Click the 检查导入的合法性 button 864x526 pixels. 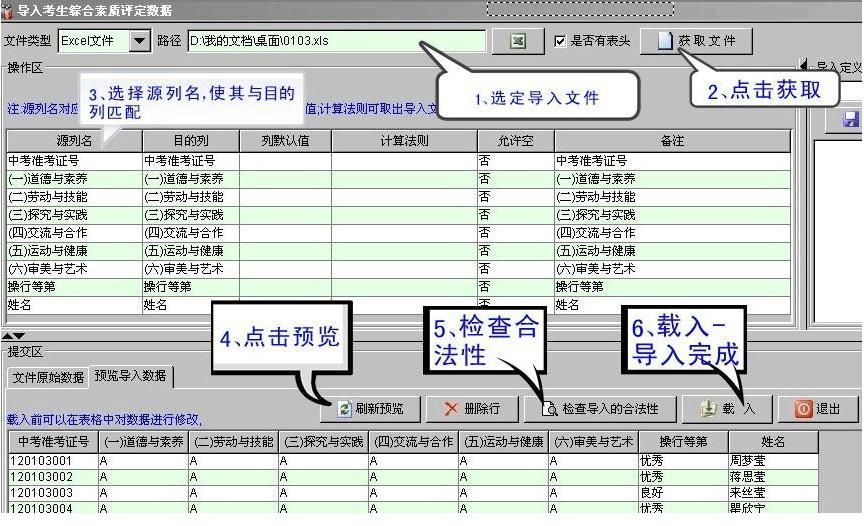pos(600,409)
